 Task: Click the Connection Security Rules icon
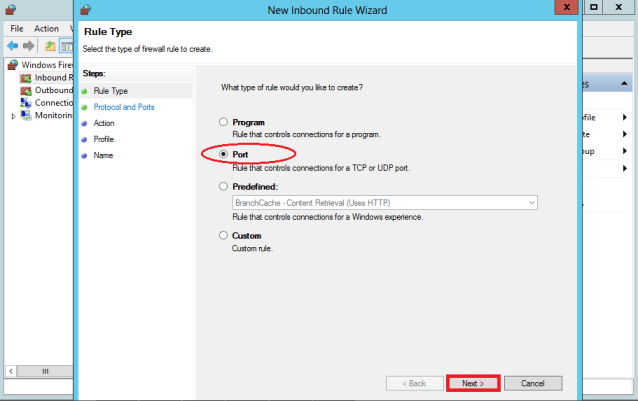coord(27,103)
